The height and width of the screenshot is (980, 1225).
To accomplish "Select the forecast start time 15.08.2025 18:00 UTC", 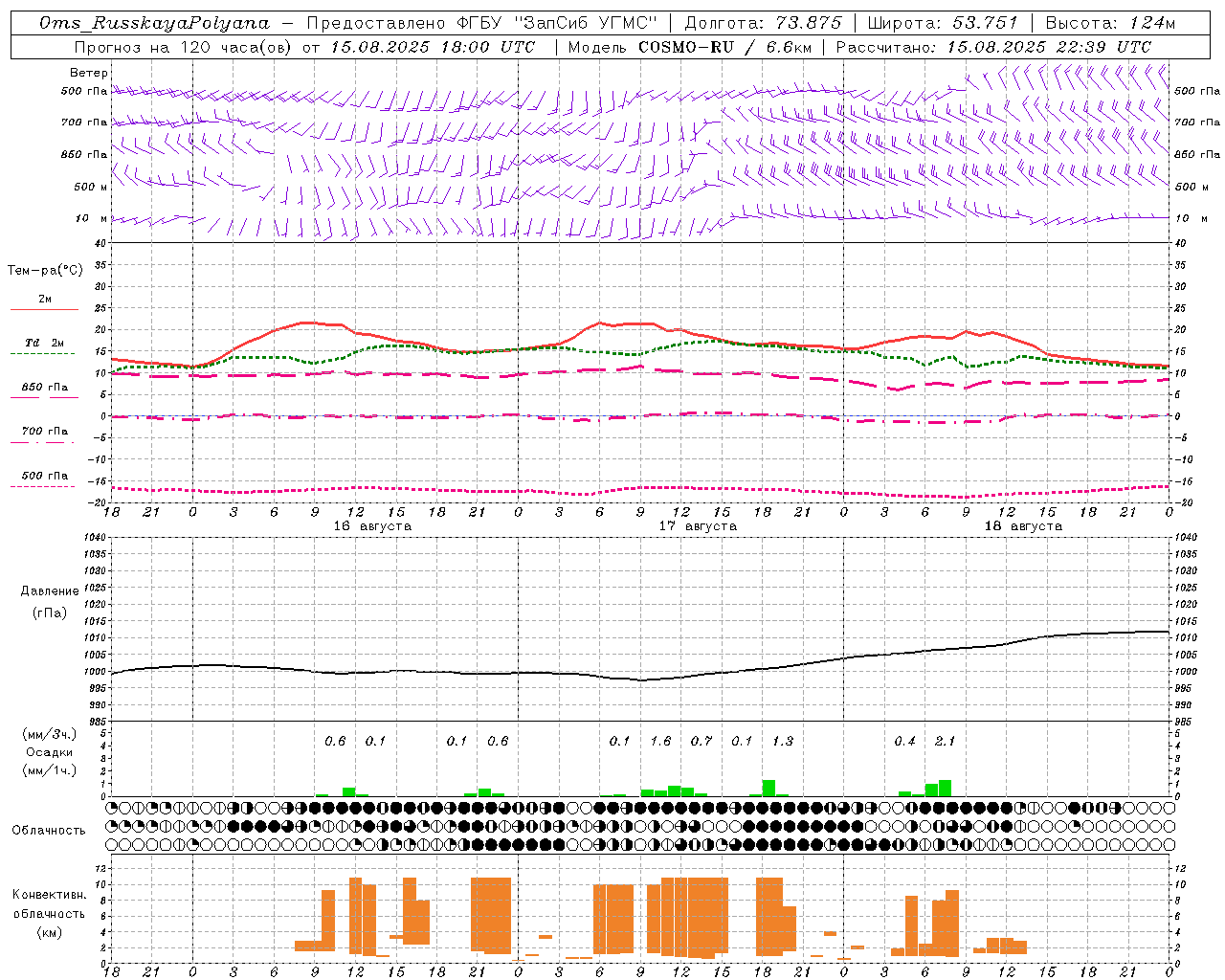I will coord(433,47).
